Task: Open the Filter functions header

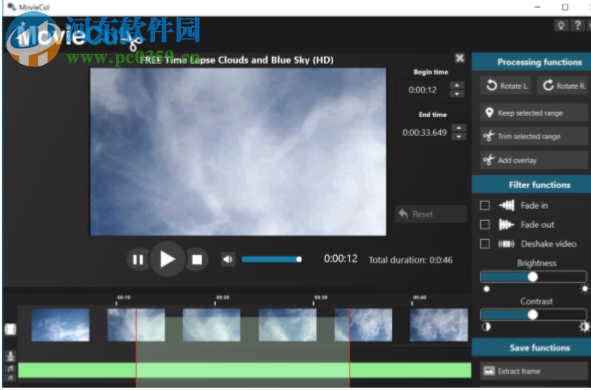Action: point(531,185)
